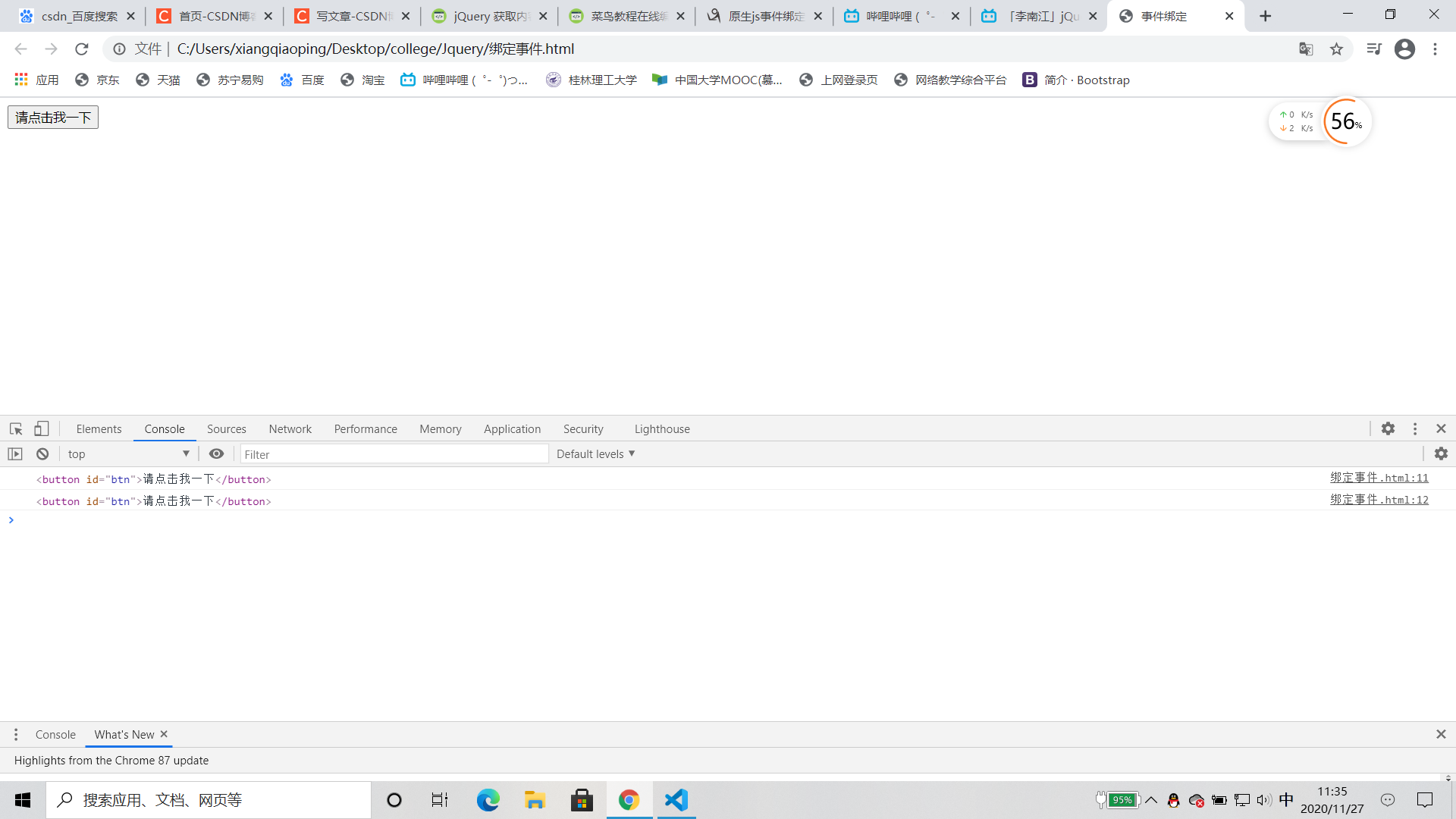Open DevTools three-dot customize menu
The height and width of the screenshot is (819, 1456).
click(x=1415, y=428)
